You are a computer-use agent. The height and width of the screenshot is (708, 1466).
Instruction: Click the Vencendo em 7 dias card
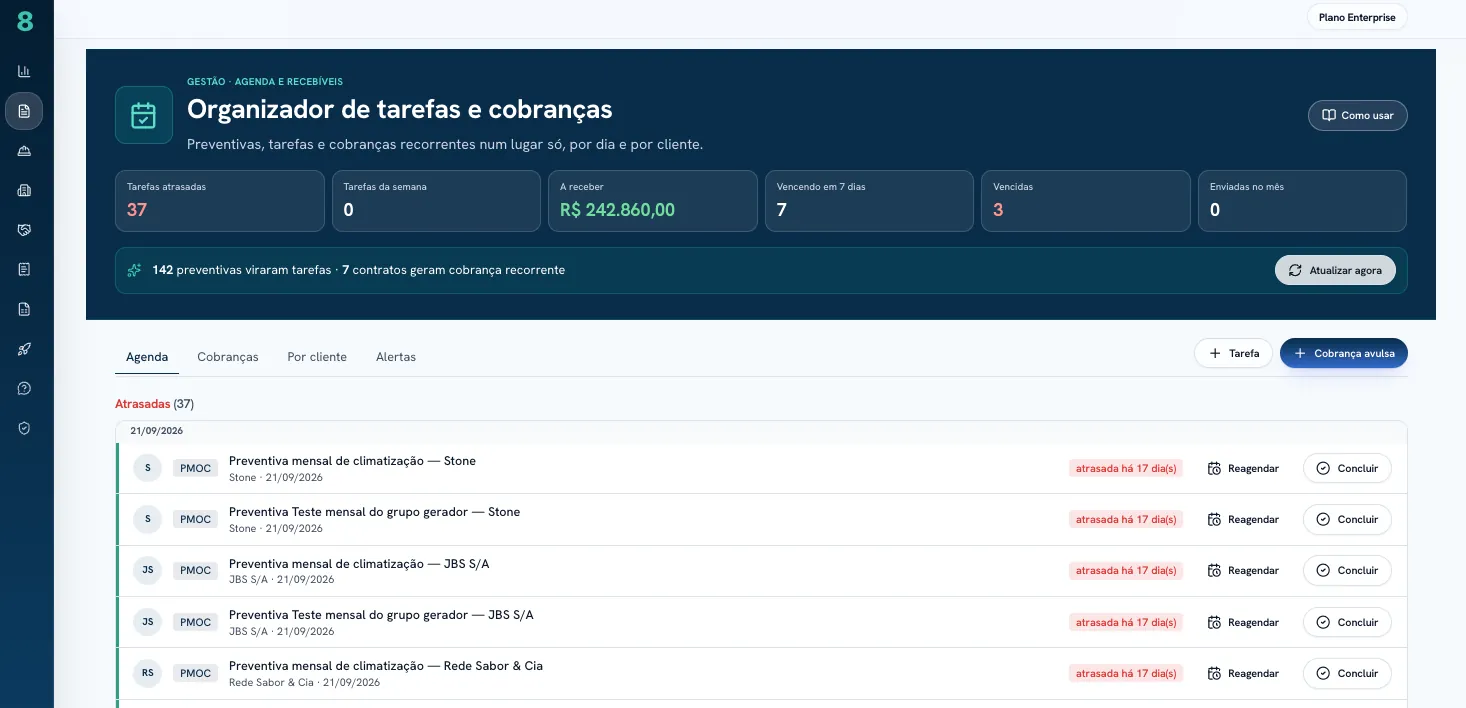[x=869, y=201]
